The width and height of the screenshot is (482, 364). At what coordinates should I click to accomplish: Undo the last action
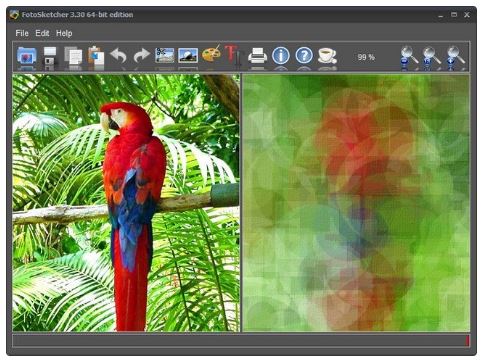tap(119, 56)
